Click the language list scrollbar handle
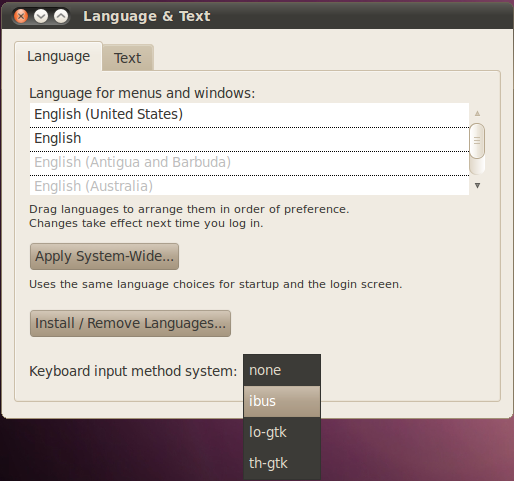Screen dimensions: 514x481 pyautogui.click(x=477, y=141)
